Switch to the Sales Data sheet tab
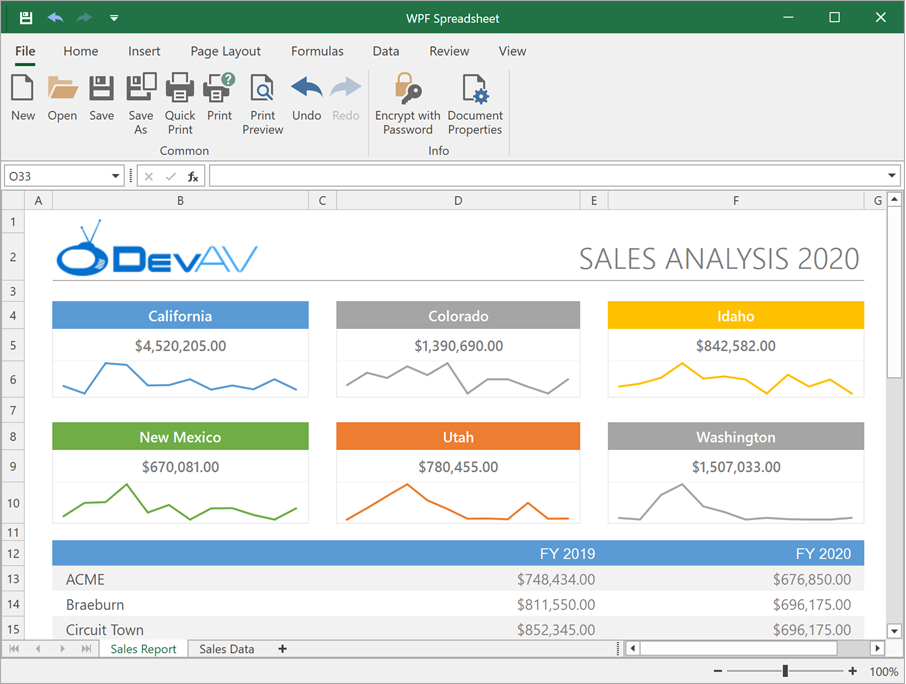The height and width of the screenshot is (684, 906). coord(226,648)
